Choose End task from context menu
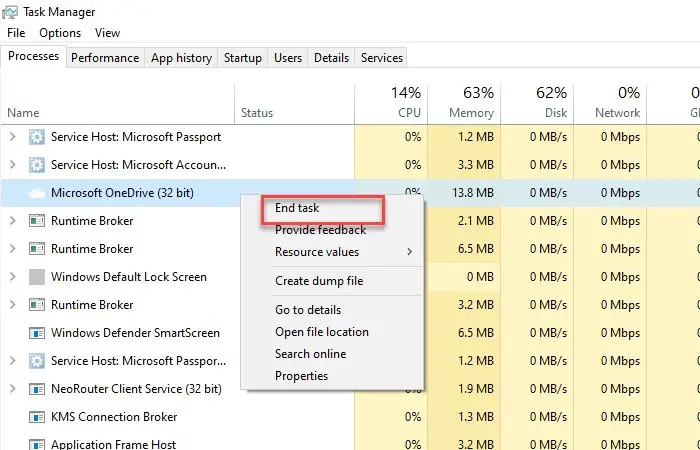700x450 pixels. tap(297, 208)
